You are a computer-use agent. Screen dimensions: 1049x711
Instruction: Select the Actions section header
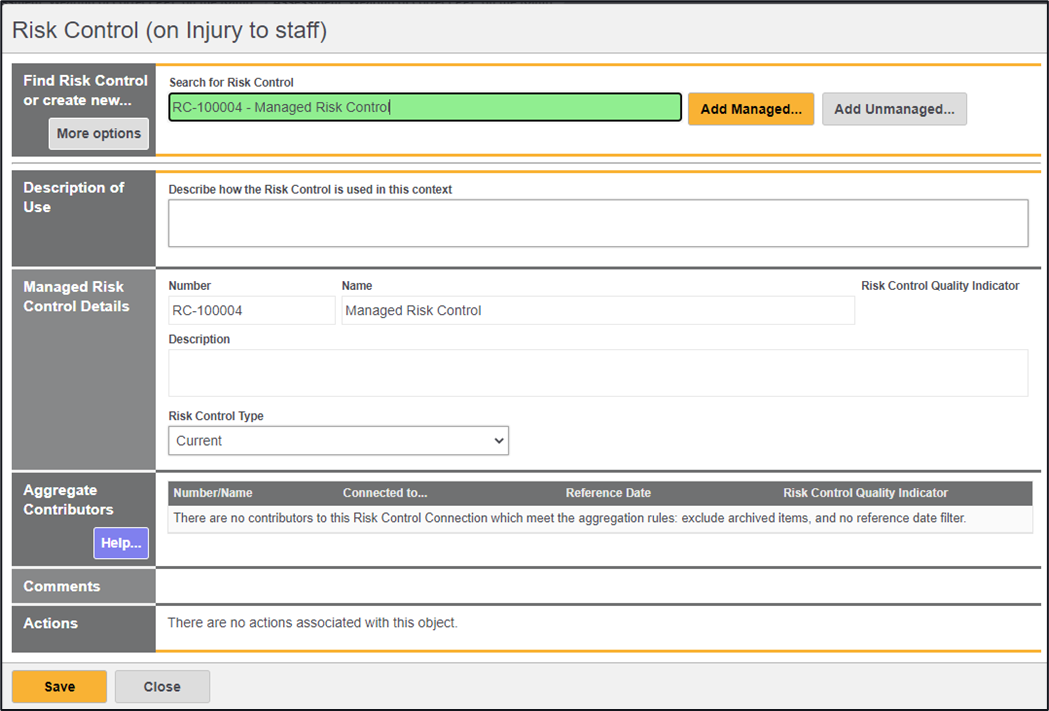(51, 624)
